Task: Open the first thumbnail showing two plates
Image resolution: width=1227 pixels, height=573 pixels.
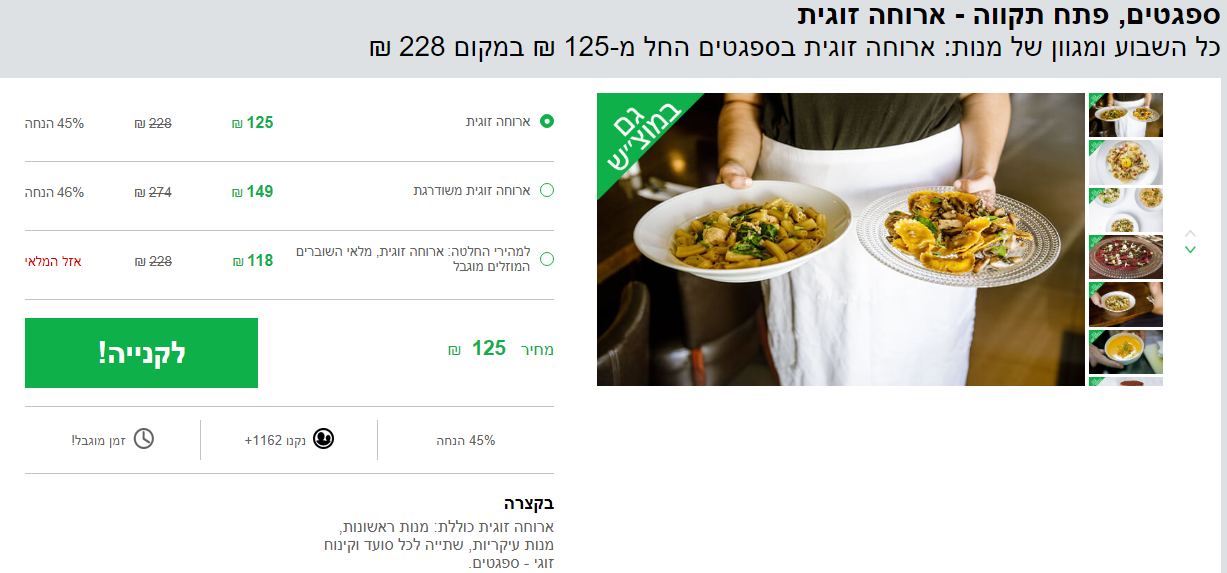Action: click(1126, 115)
